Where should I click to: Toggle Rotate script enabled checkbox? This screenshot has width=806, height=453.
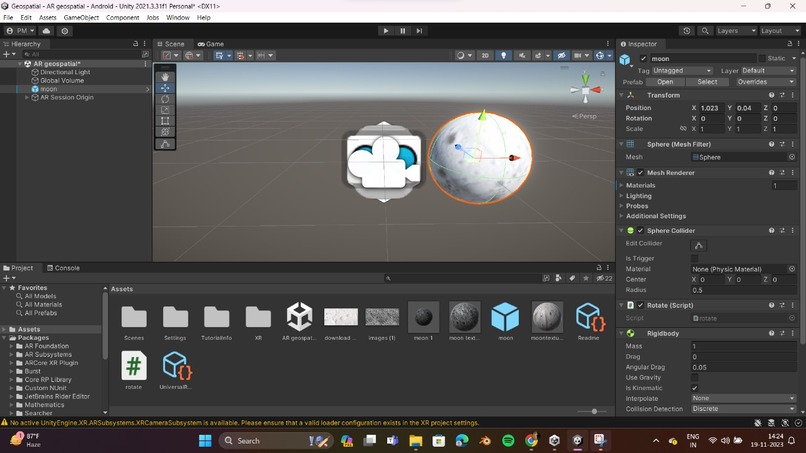(x=640, y=305)
